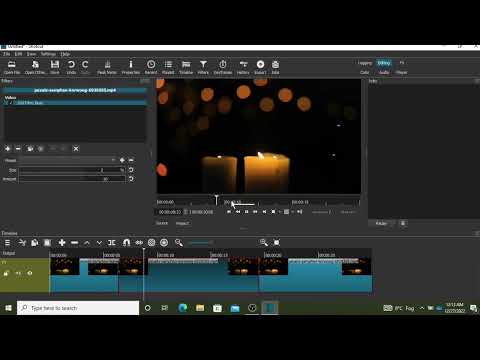Image resolution: width=480 pixels, height=360 pixels.
Task: Click the Redo toolbar icon
Action: pyautogui.click(x=85, y=67)
